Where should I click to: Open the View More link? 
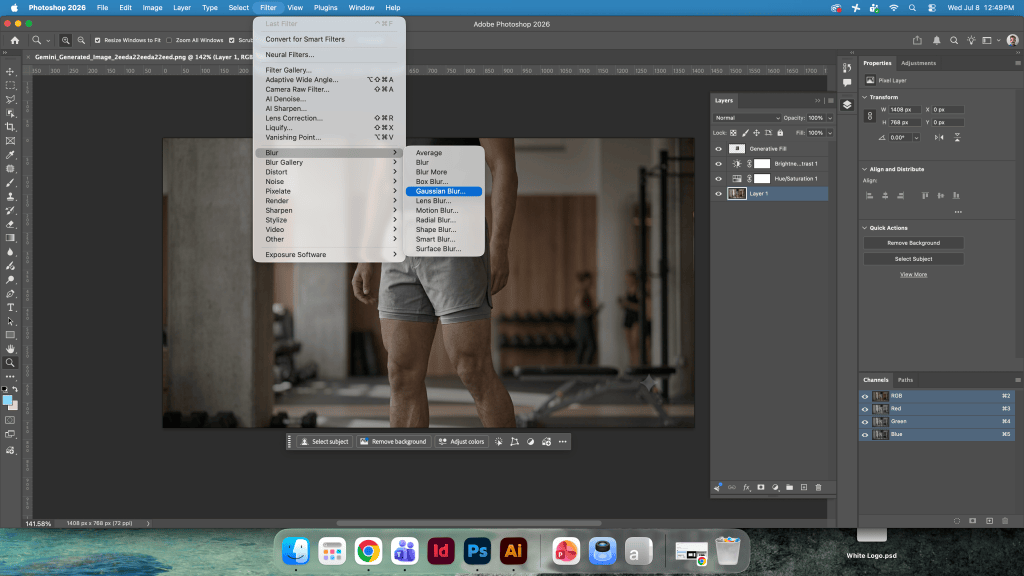[913, 275]
